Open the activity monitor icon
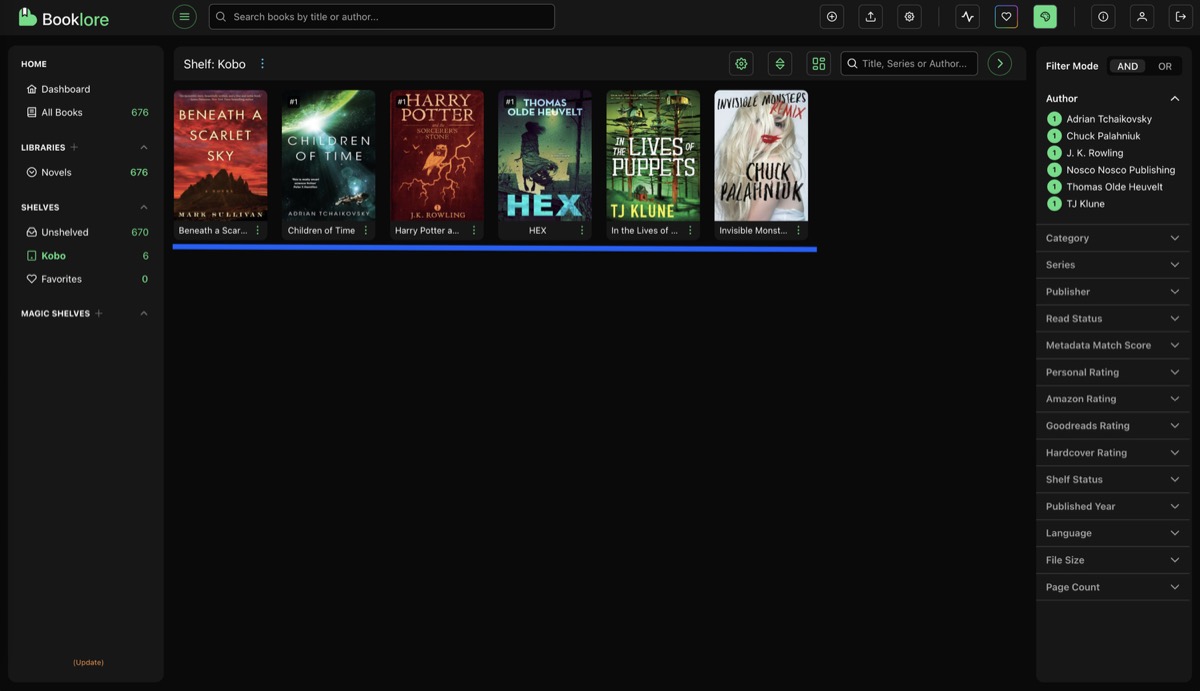The height and width of the screenshot is (691, 1200). point(967,16)
